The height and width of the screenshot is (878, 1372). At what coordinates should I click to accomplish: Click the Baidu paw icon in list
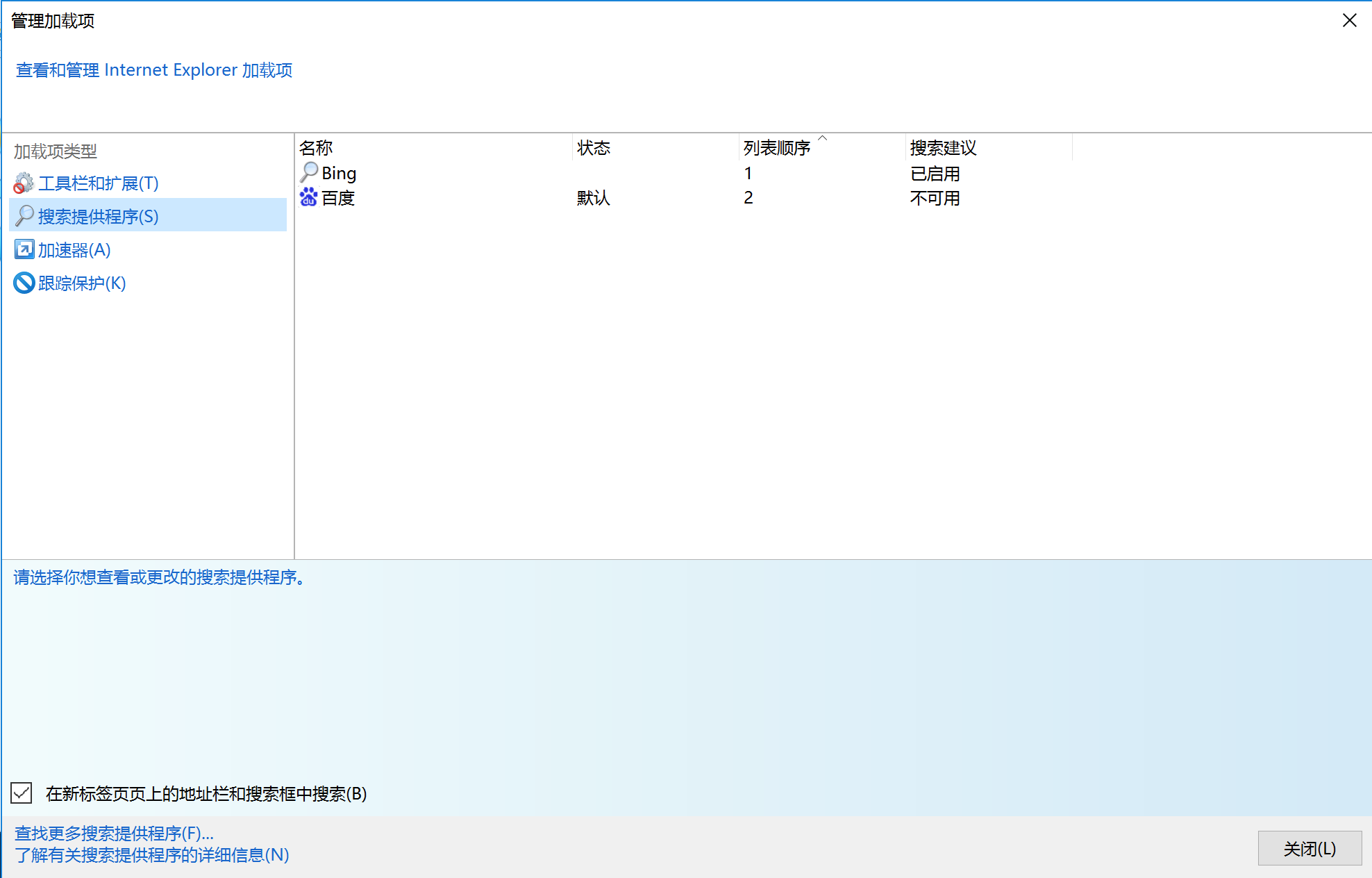309,197
